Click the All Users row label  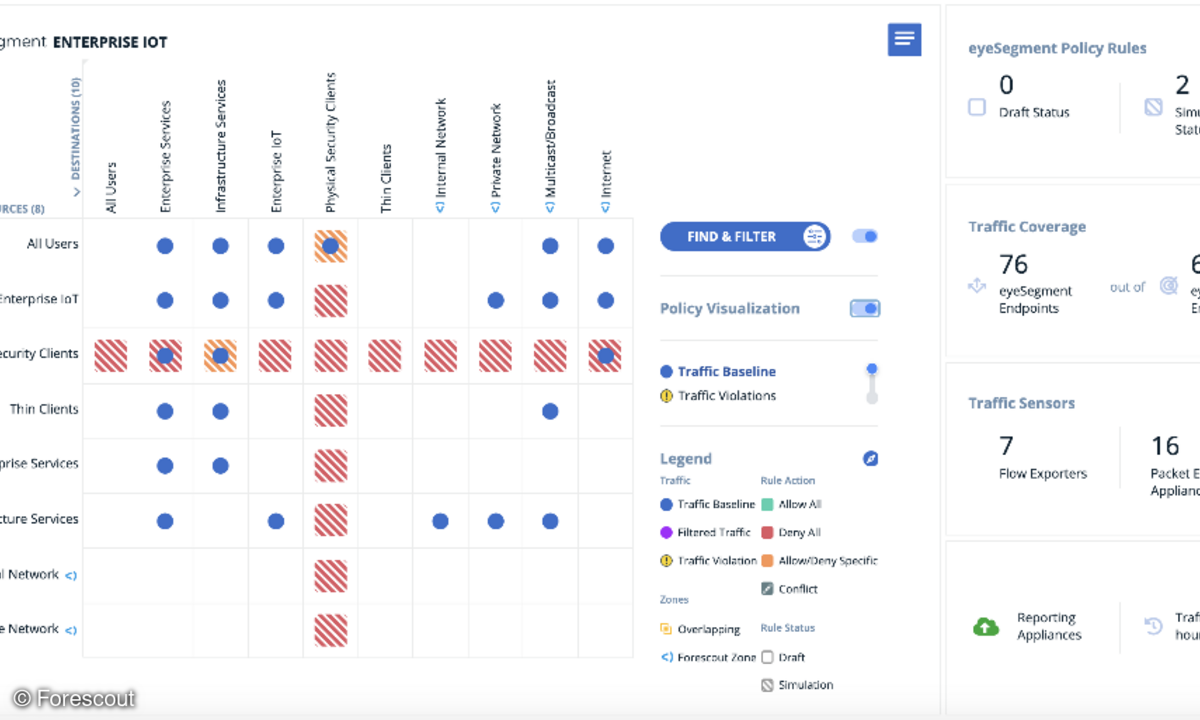[x=52, y=244]
